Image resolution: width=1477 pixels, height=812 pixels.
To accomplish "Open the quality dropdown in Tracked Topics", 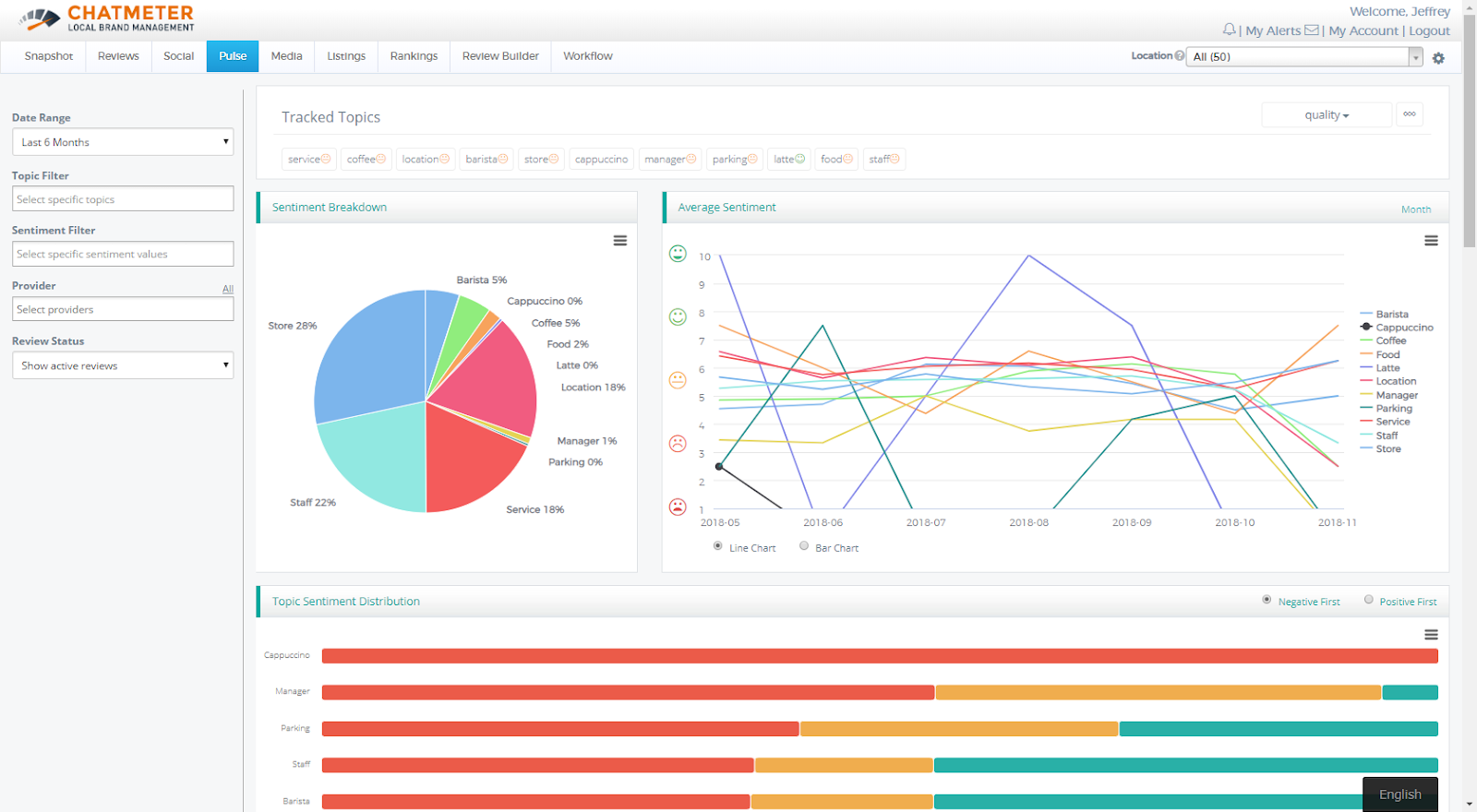I will 1327,115.
